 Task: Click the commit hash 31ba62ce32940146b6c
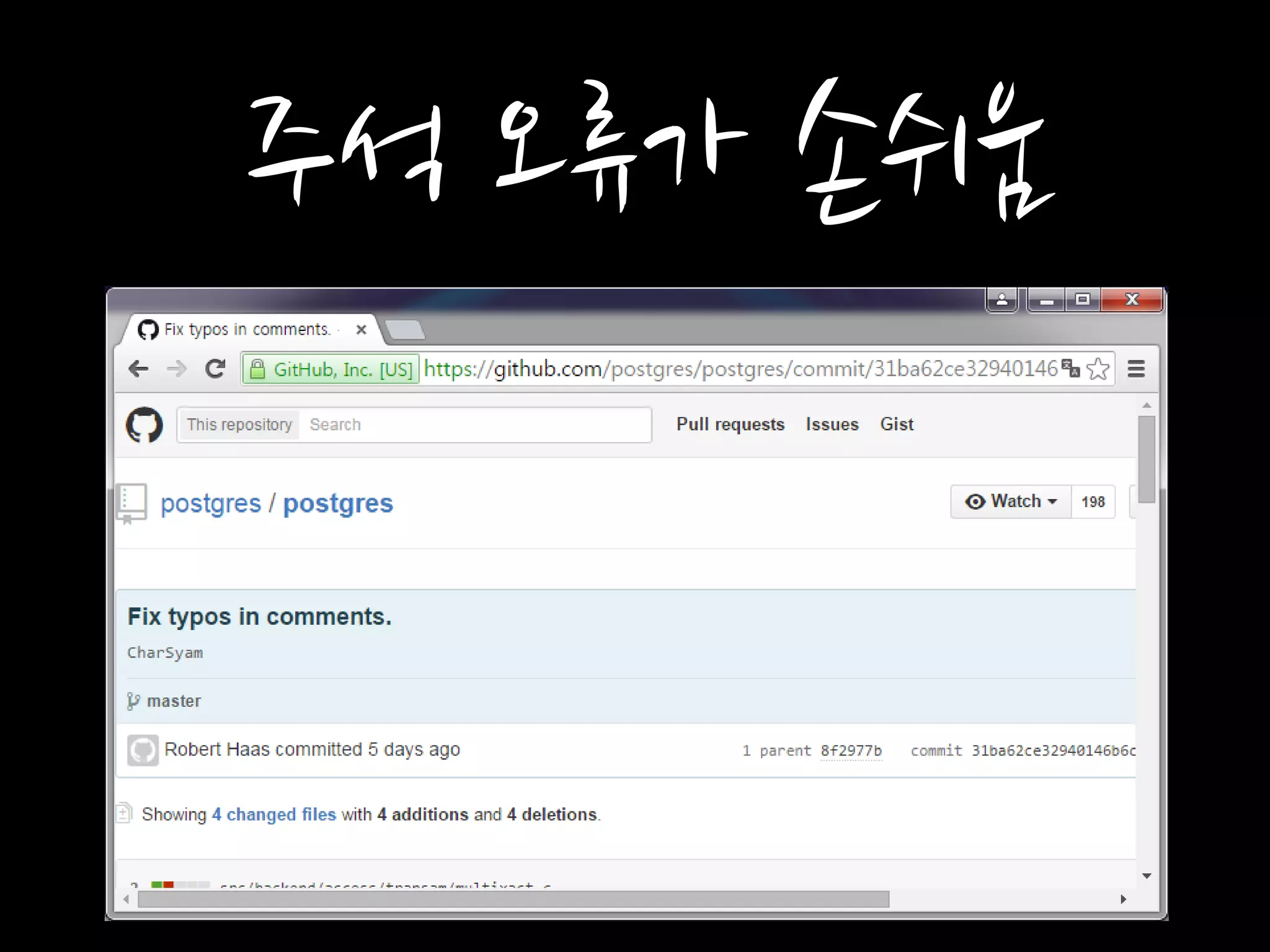click(x=1054, y=751)
